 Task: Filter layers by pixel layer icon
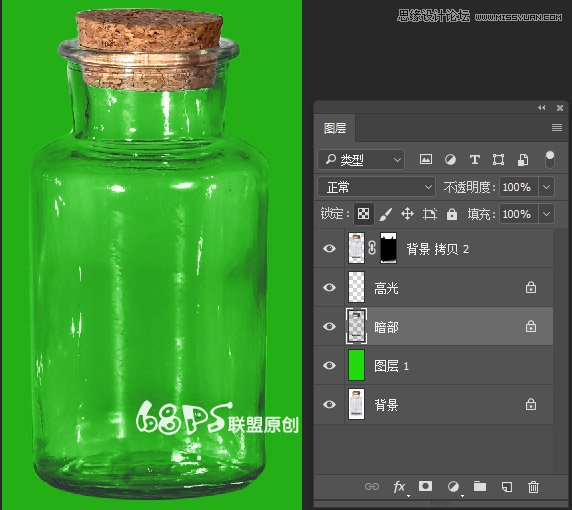(426, 159)
